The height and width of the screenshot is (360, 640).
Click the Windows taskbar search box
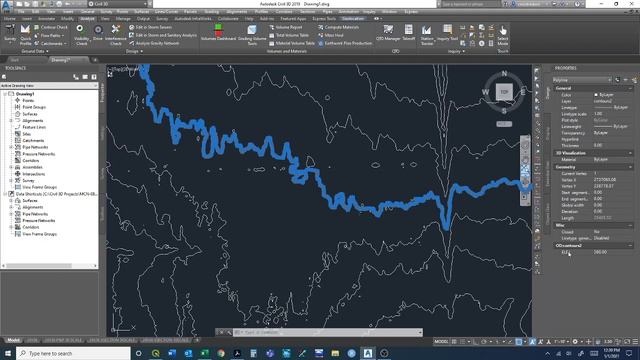pyautogui.click(x=73, y=353)
